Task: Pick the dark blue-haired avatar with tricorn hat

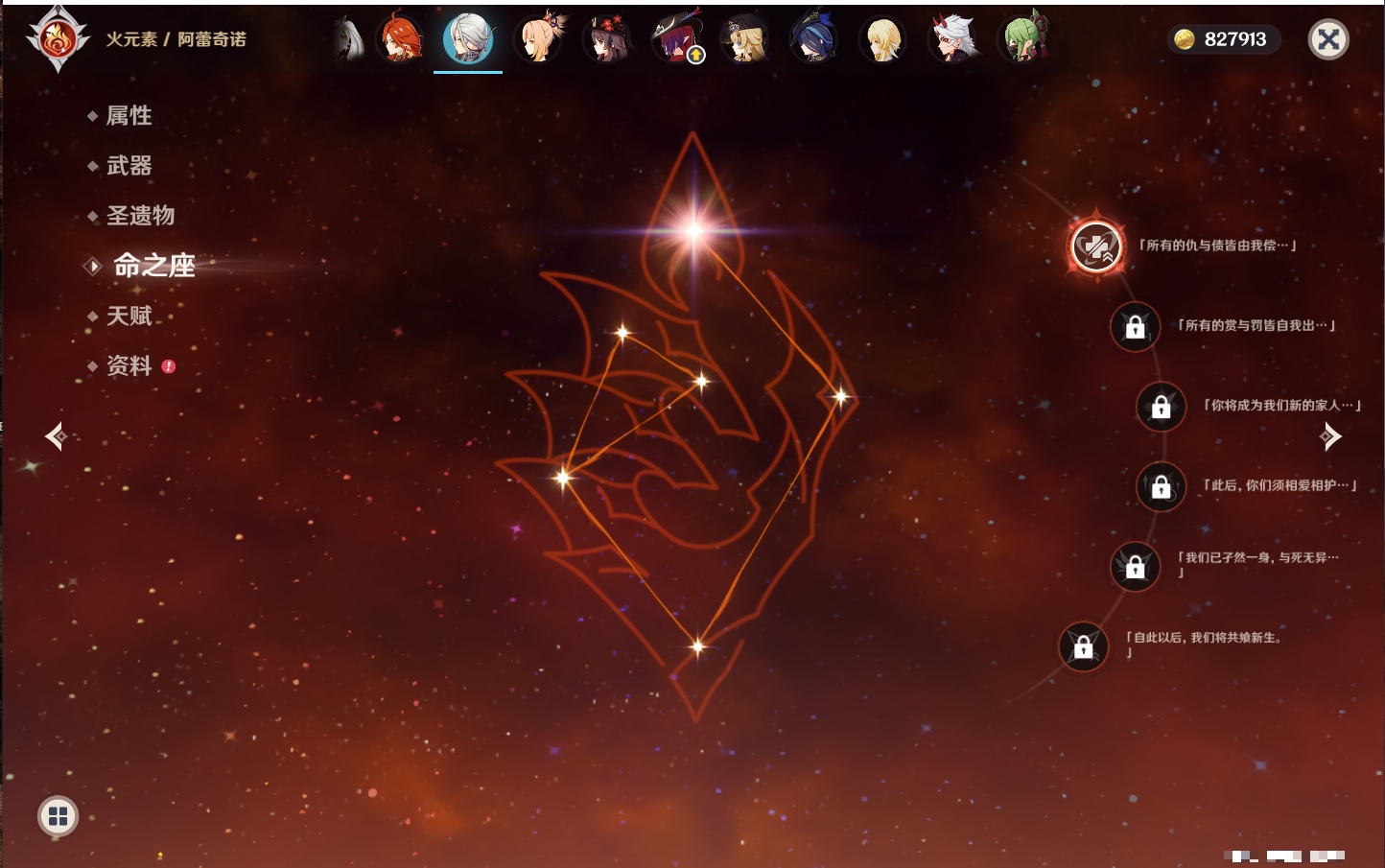Action: coord(813,39)
